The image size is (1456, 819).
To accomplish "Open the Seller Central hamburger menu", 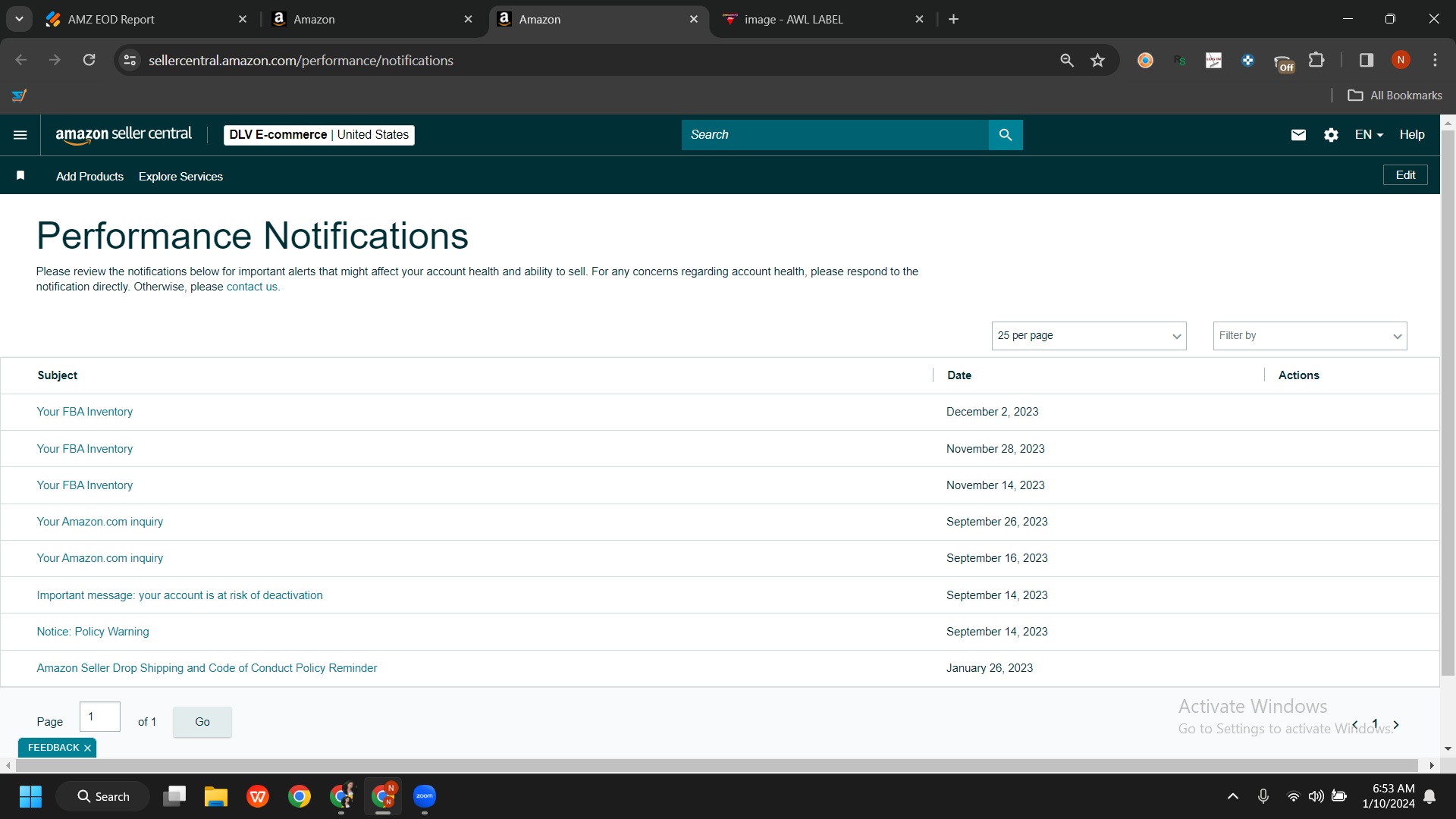I will 20,135.
